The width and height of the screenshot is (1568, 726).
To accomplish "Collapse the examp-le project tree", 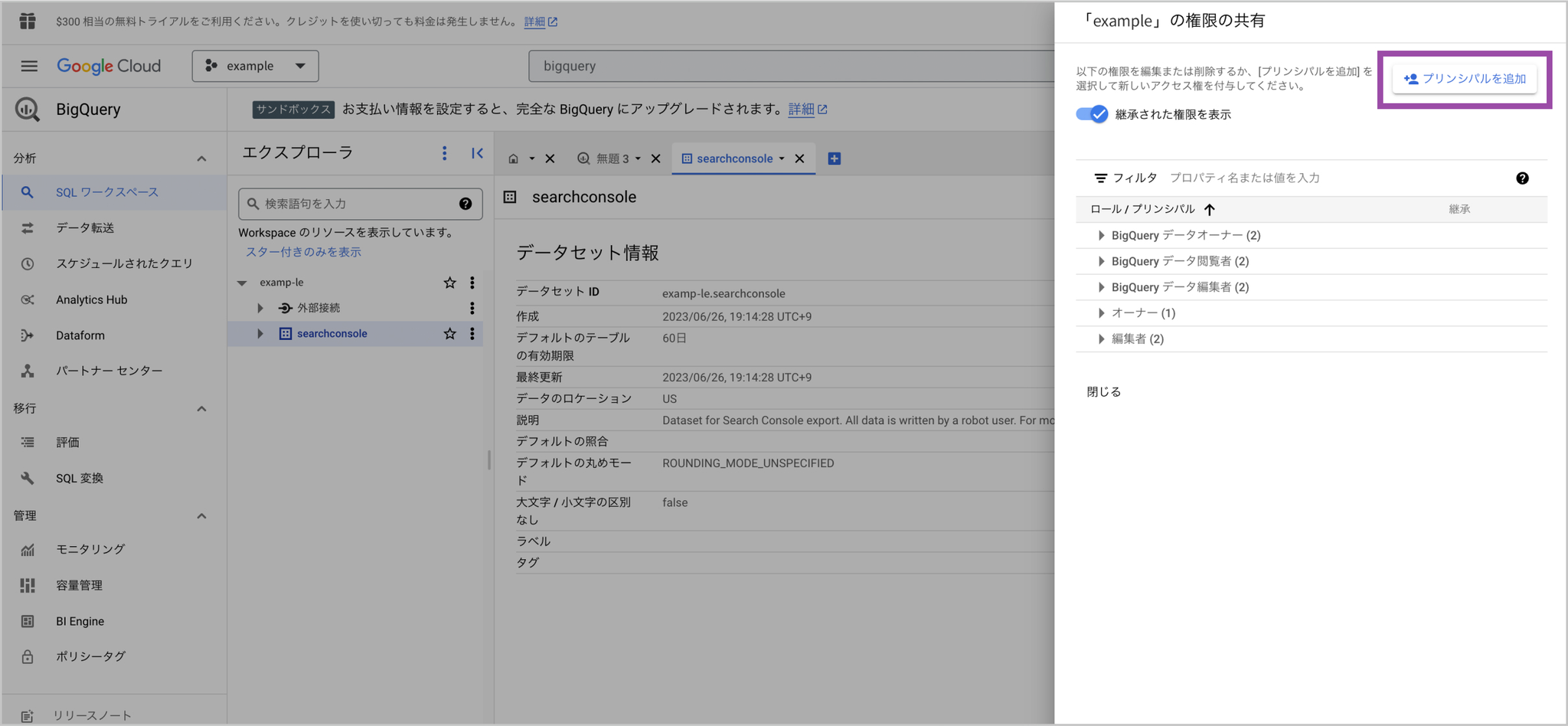I will coord(242,283).
